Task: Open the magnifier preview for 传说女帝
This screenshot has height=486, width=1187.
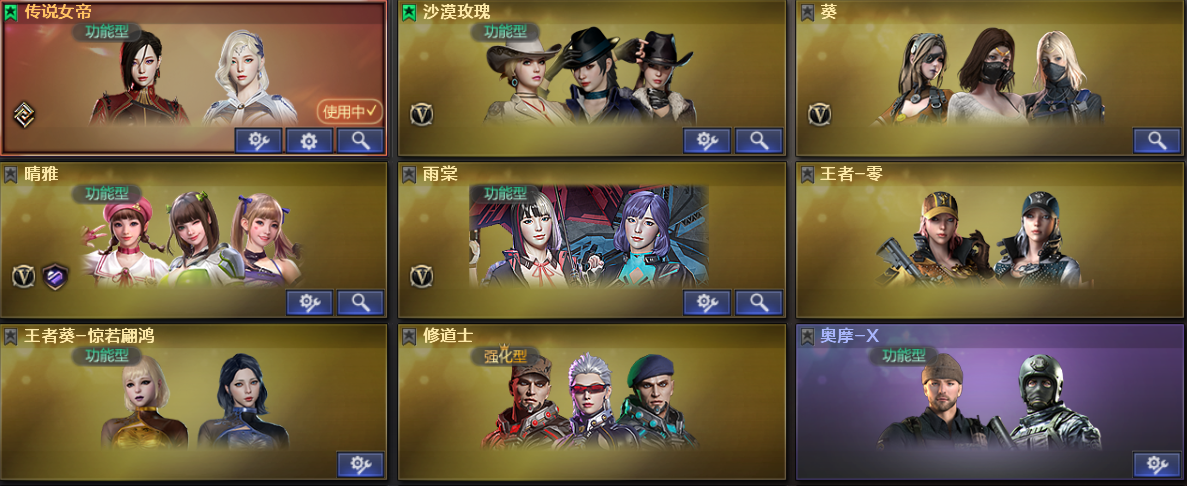Action: point(360,141)
